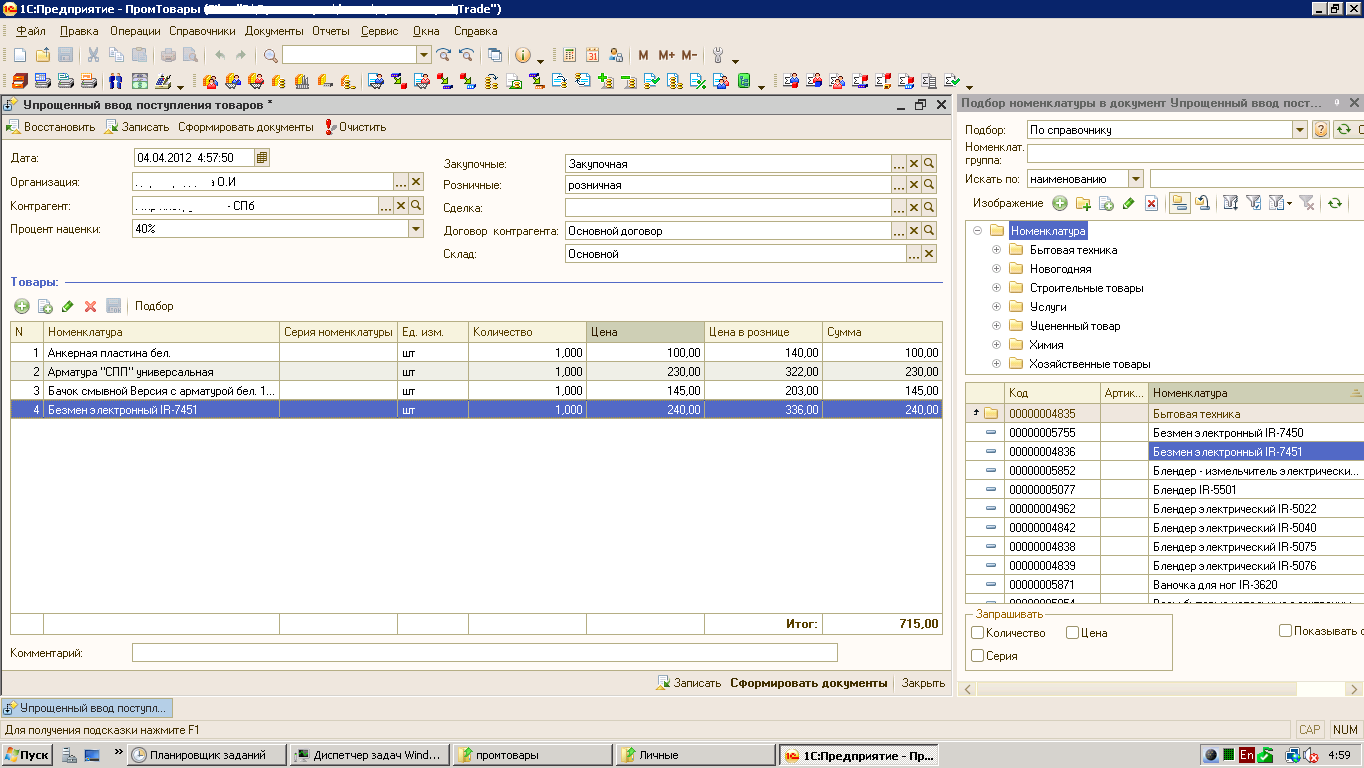Viewport: 1364px width, 768px height.
Task: Click Сформировать документы at form bottom
Action: click(808, 683)
